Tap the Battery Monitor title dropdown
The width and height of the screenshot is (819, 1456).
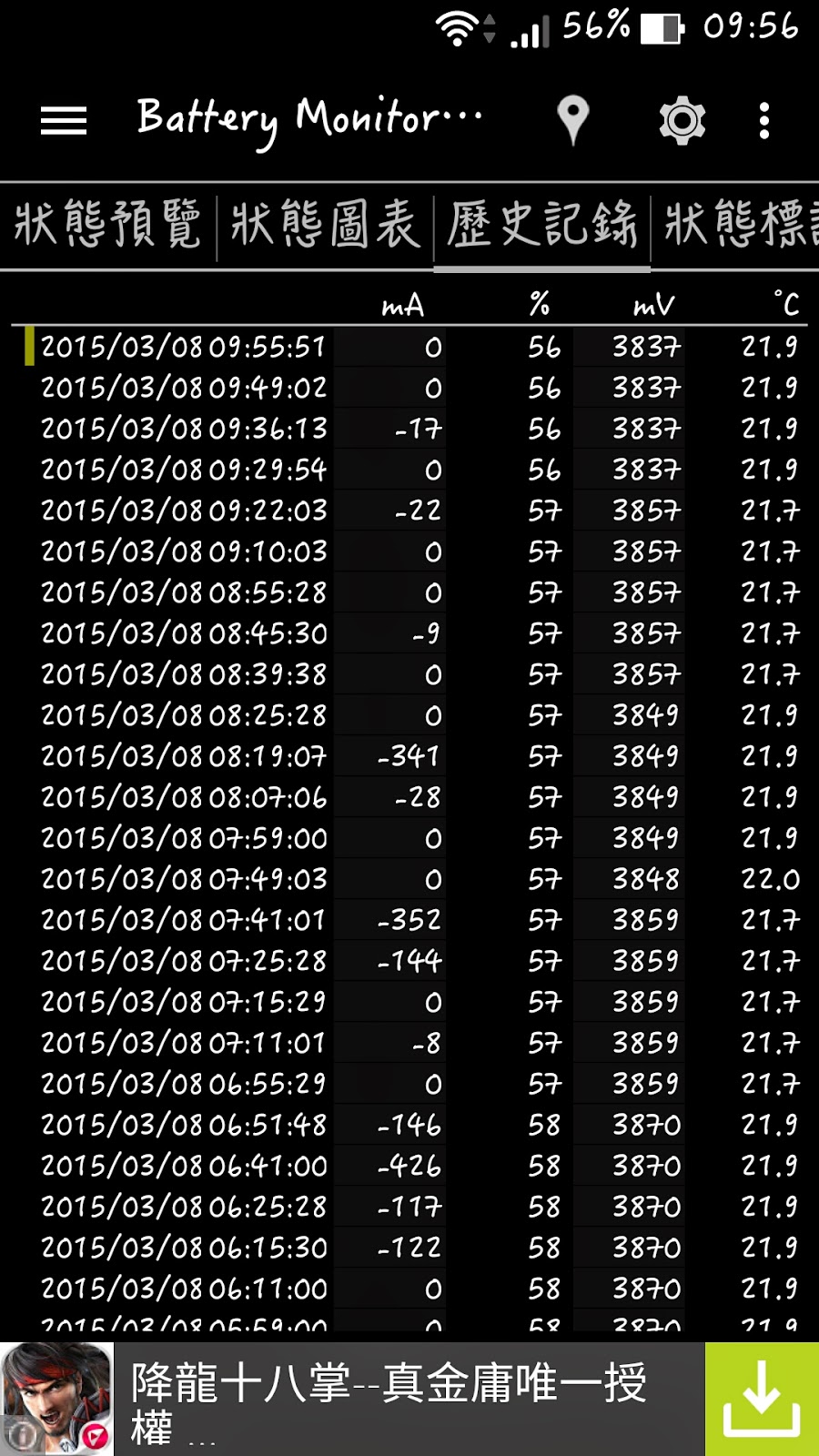tap(309, 120)
